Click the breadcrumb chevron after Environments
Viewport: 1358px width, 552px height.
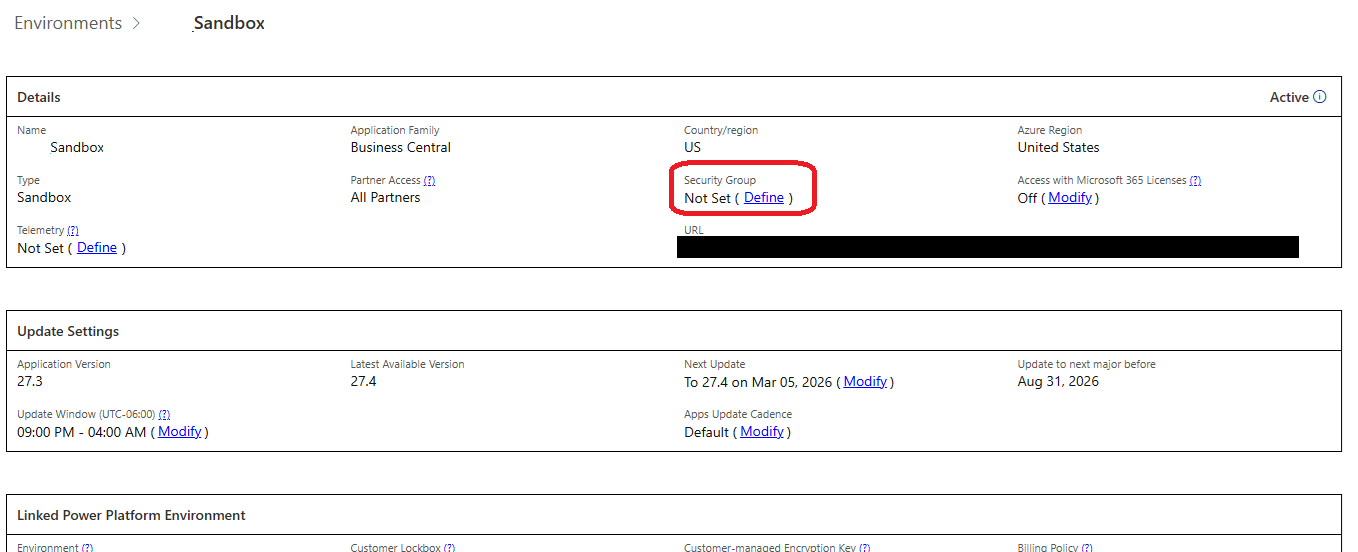pos(136,23)
